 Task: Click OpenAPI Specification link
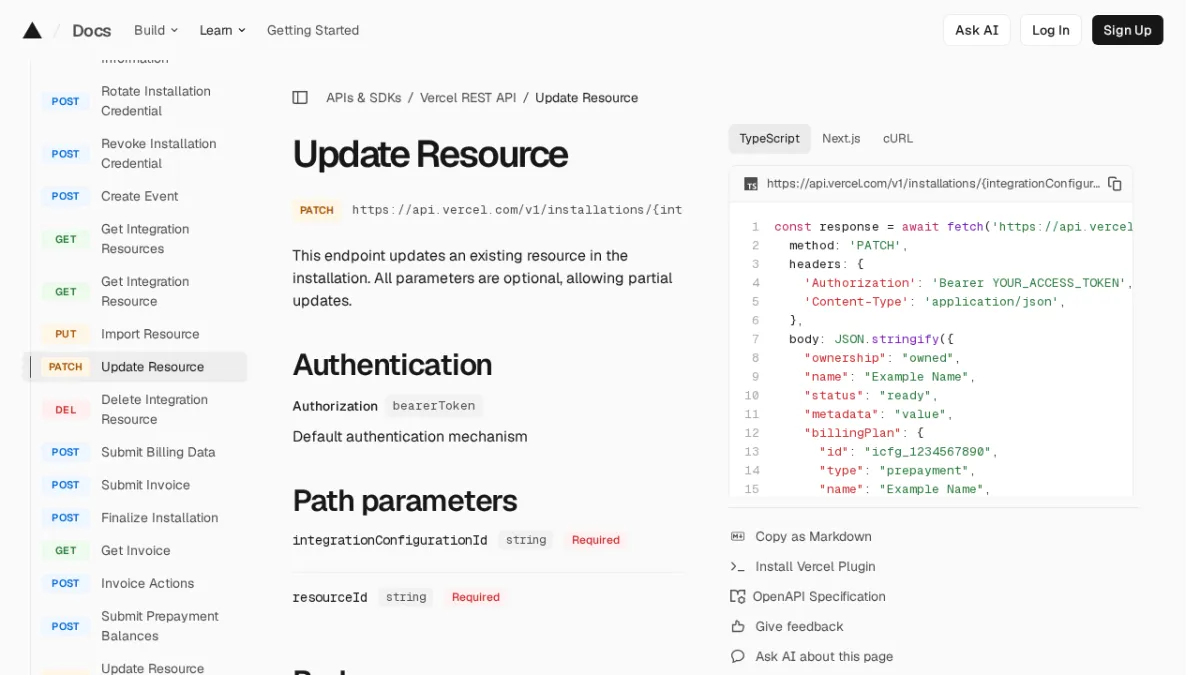click(x=819, y=597)
